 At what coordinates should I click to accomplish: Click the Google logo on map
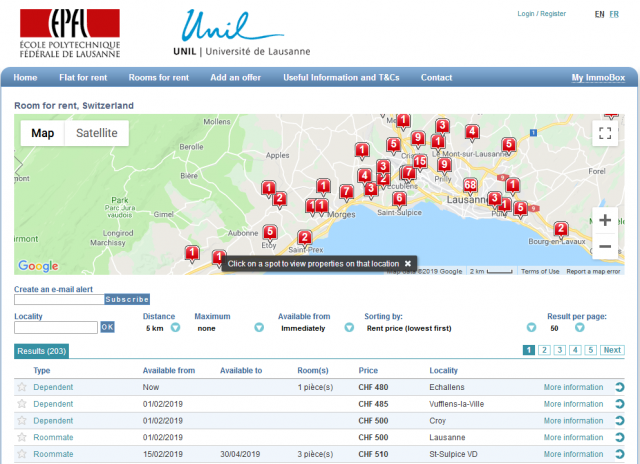point(38,265)
